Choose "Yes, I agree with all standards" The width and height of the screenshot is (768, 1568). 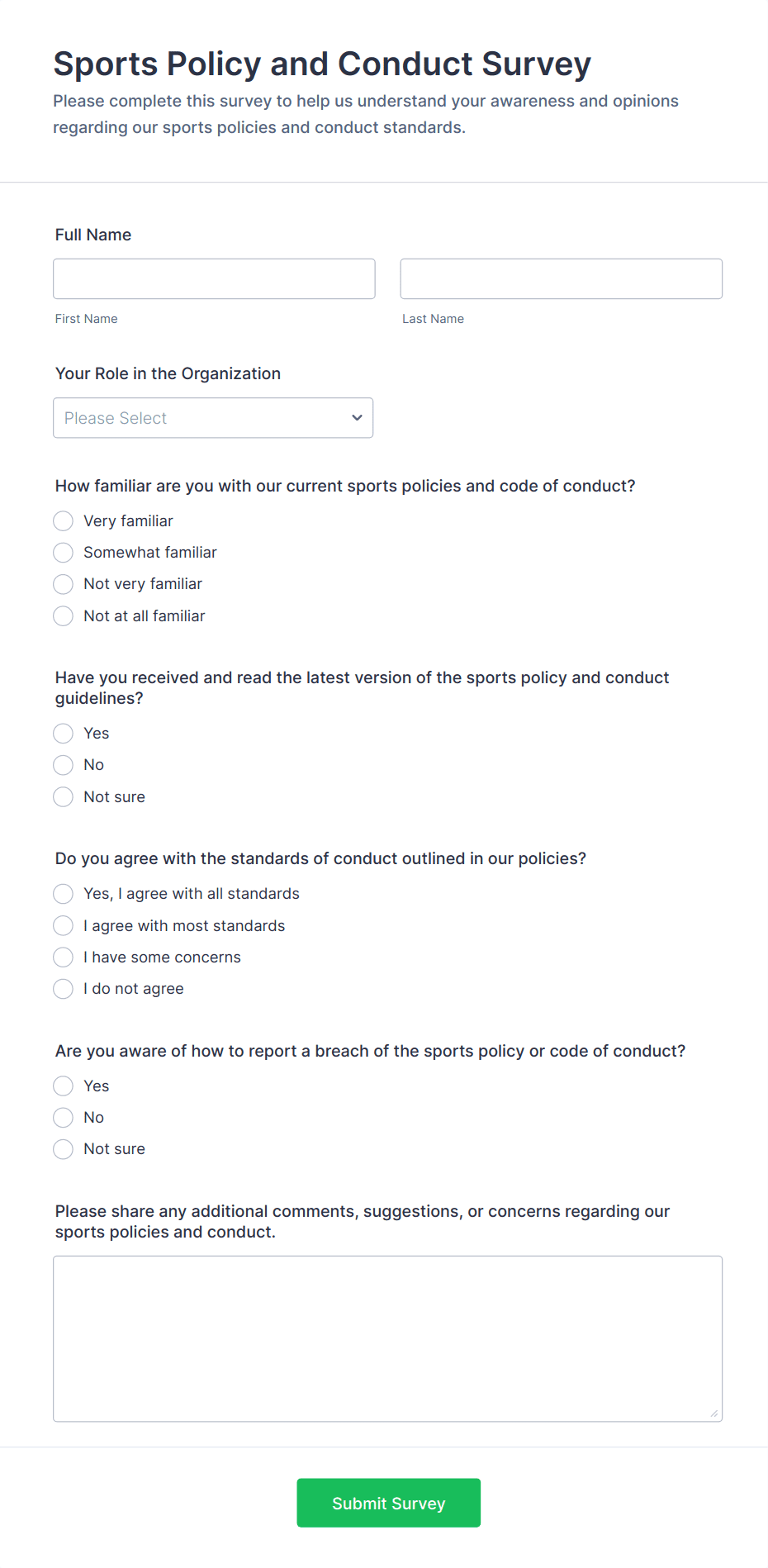click(64, 894)
